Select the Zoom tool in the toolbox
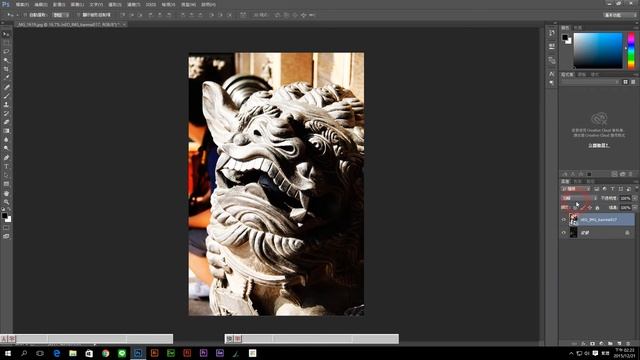This screenshot has width=640, height=360. click(6, 202)
